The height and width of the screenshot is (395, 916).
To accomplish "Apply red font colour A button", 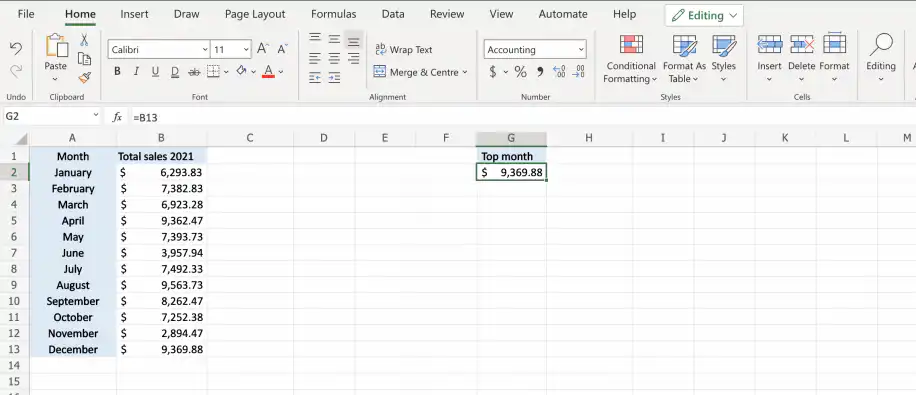I will tap(268, 71).
